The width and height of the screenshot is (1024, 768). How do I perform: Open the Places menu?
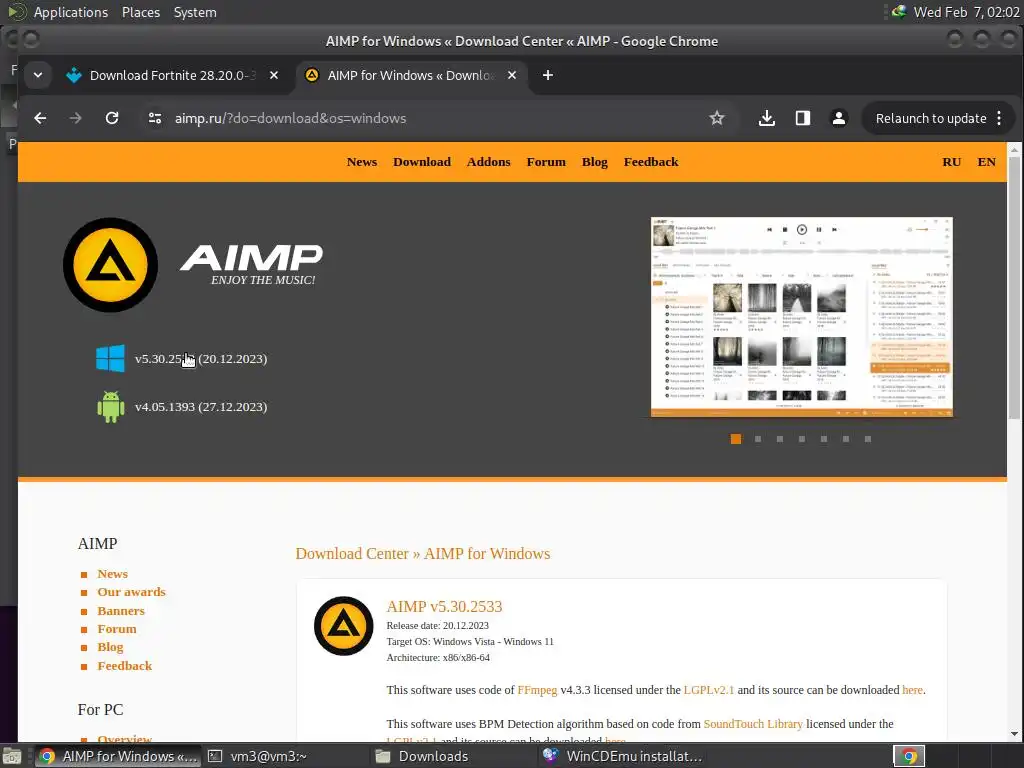point(141,12)
